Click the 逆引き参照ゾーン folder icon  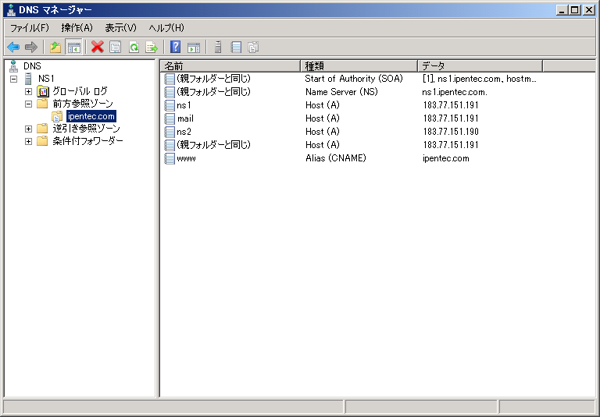pyautogui.click(x=42, y=129)
